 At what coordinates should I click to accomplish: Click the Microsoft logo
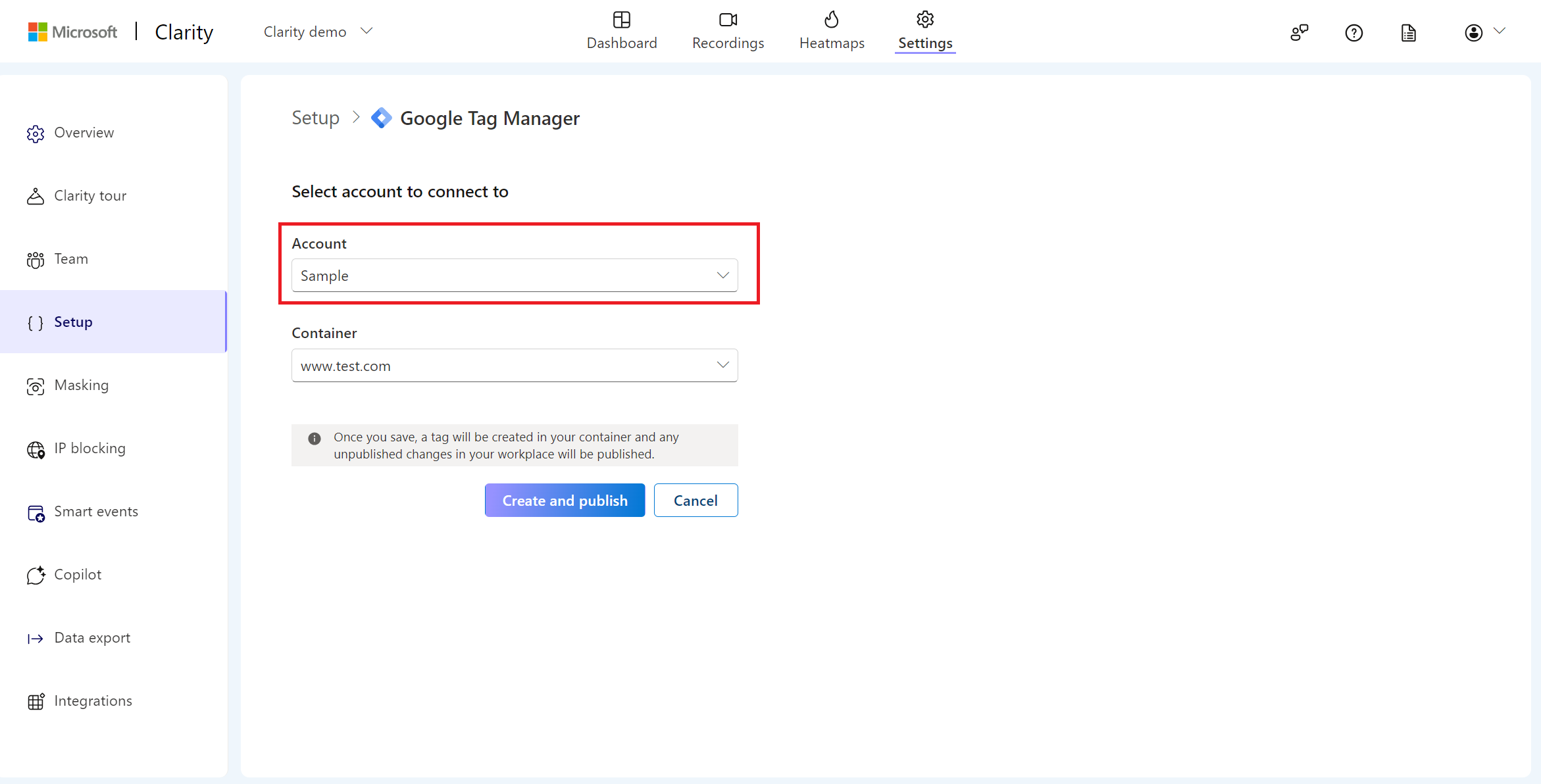[x=72, y=32]
